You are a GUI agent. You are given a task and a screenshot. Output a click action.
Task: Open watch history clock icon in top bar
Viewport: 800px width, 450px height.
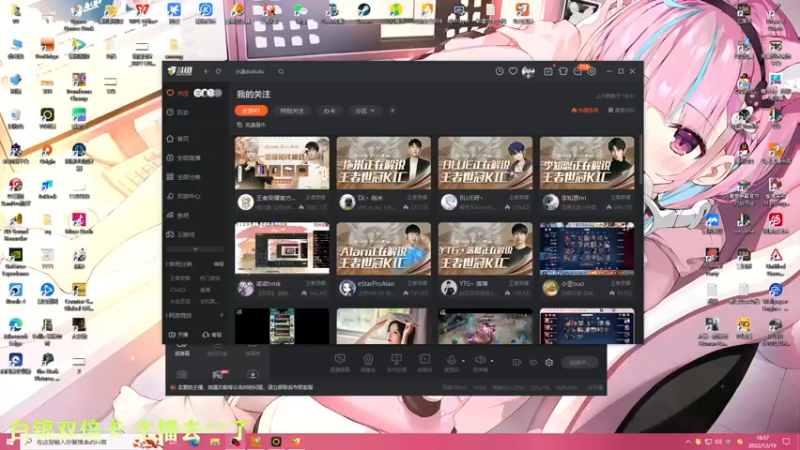pos(499,71)
